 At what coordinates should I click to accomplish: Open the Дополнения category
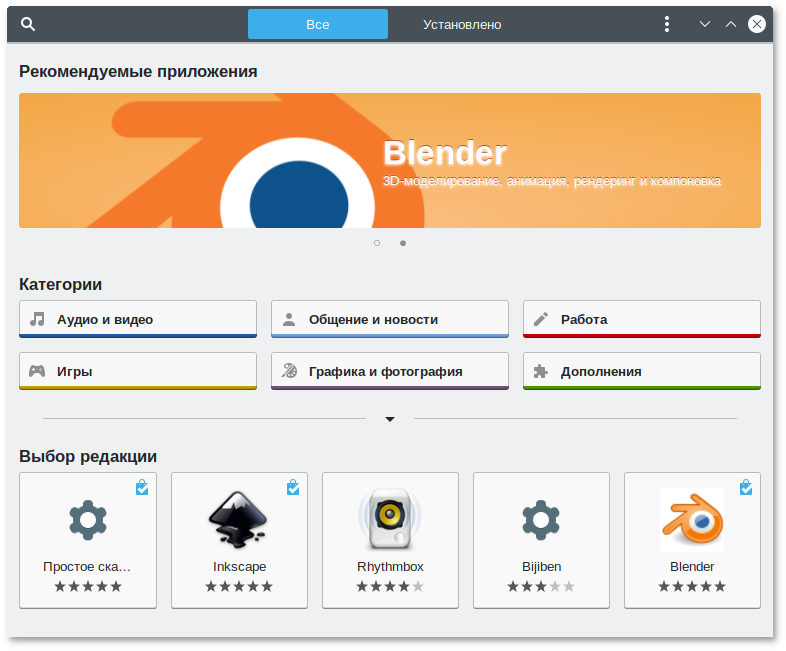[x=642, y=371]
